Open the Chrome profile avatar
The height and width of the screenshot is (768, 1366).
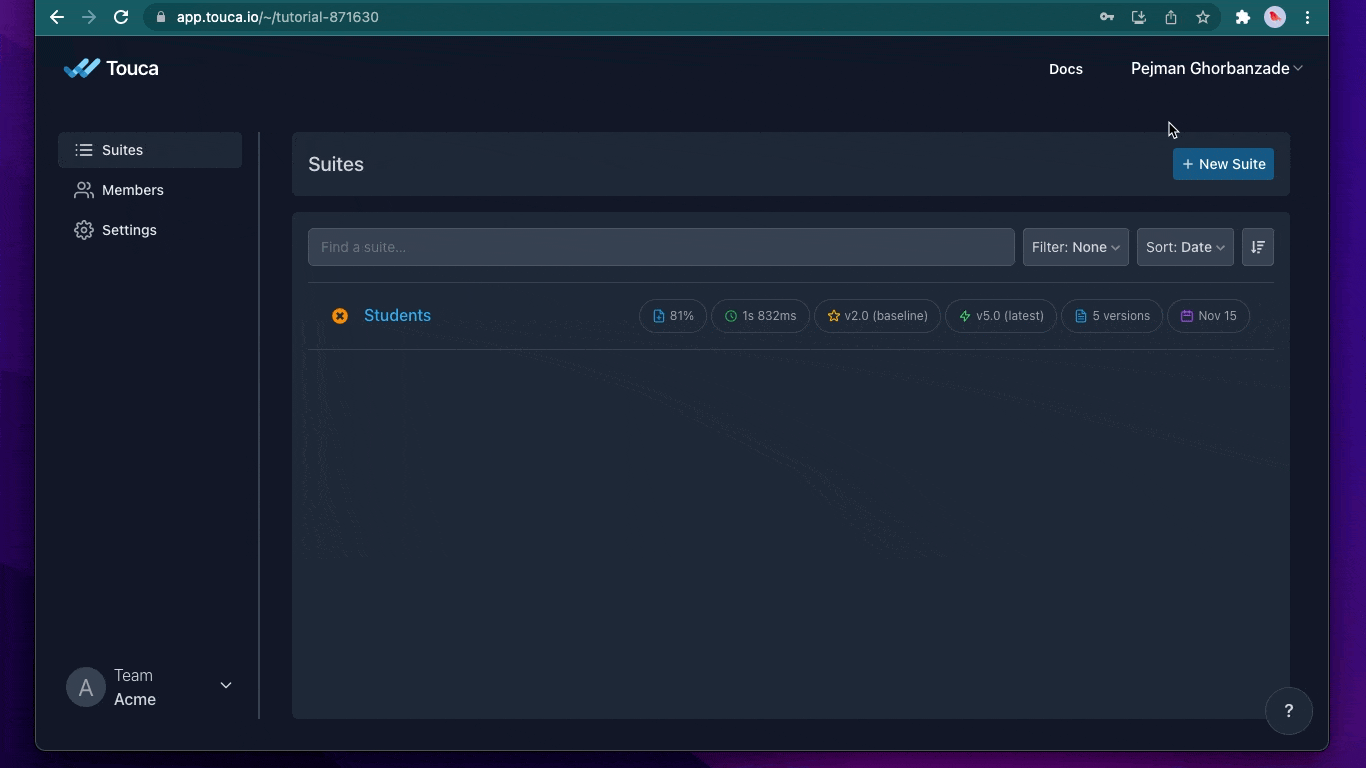(x=1275, y=17)
